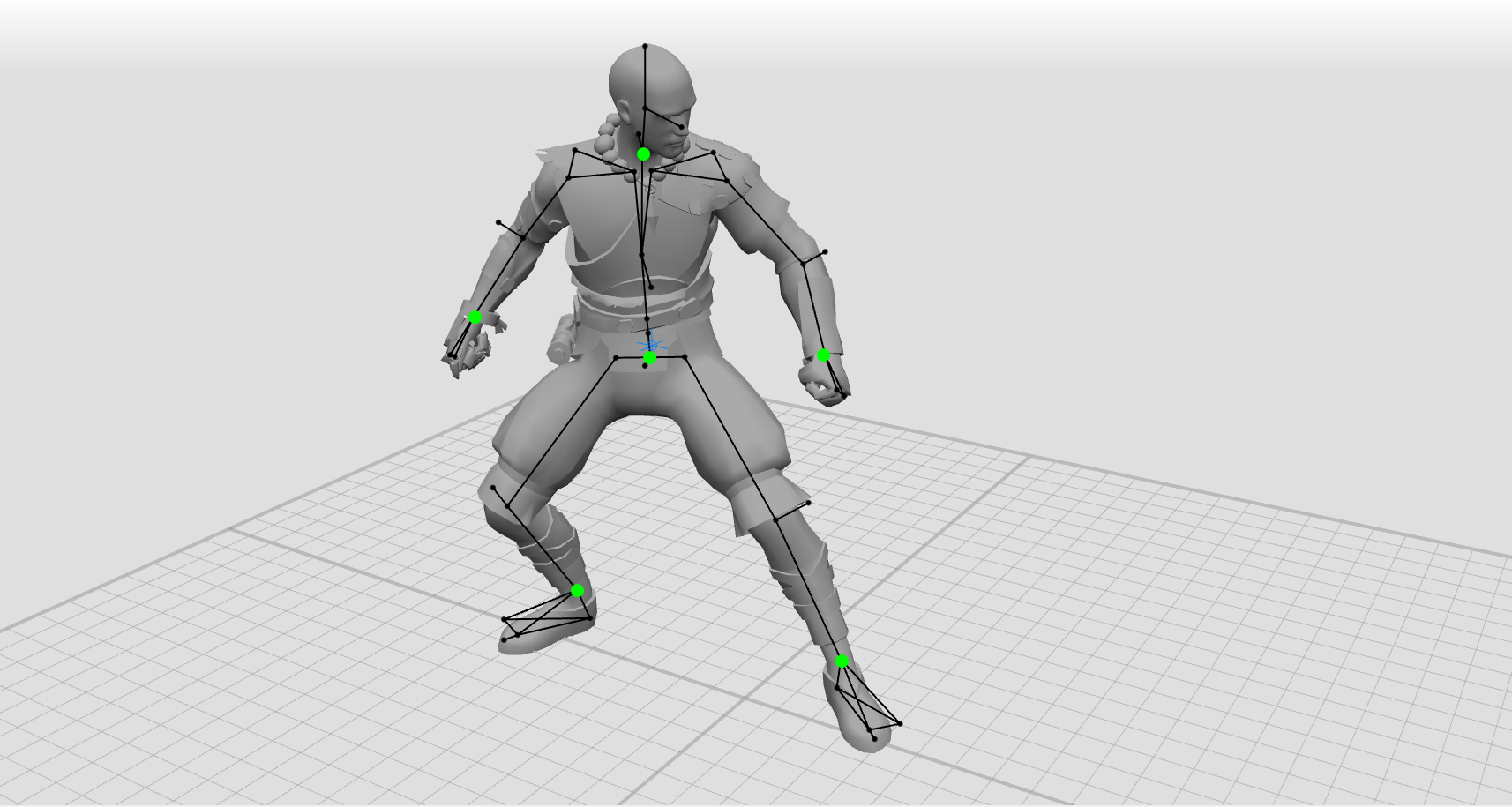Click the elbow joint on screen-left arm
The image size is (1512, 807).
tap(523, 237)
